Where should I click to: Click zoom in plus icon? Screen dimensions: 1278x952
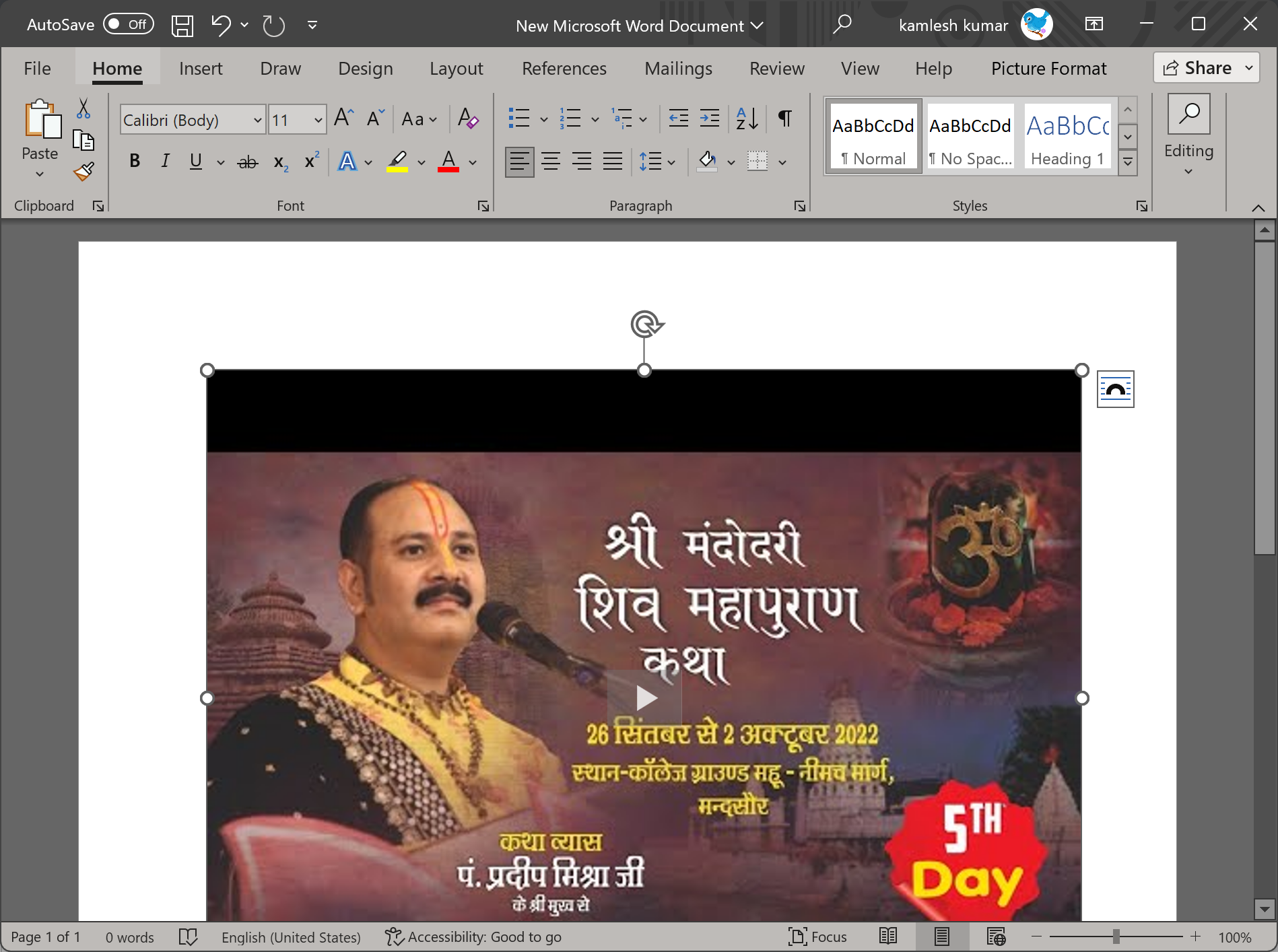pyautogui.click(x=1195, y=937)
